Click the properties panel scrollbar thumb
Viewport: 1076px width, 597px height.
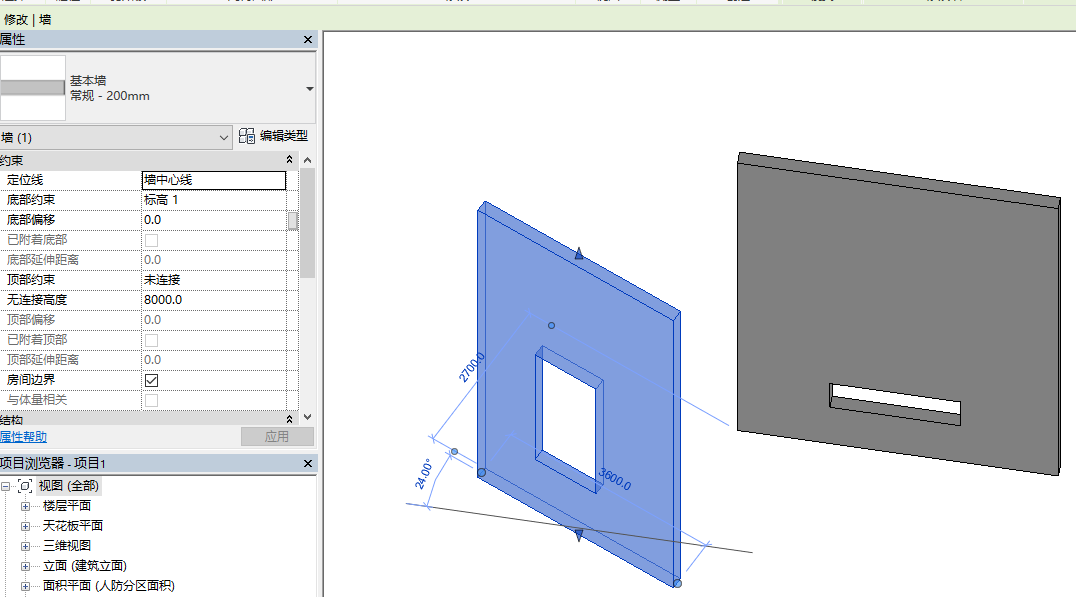point(307,222)
